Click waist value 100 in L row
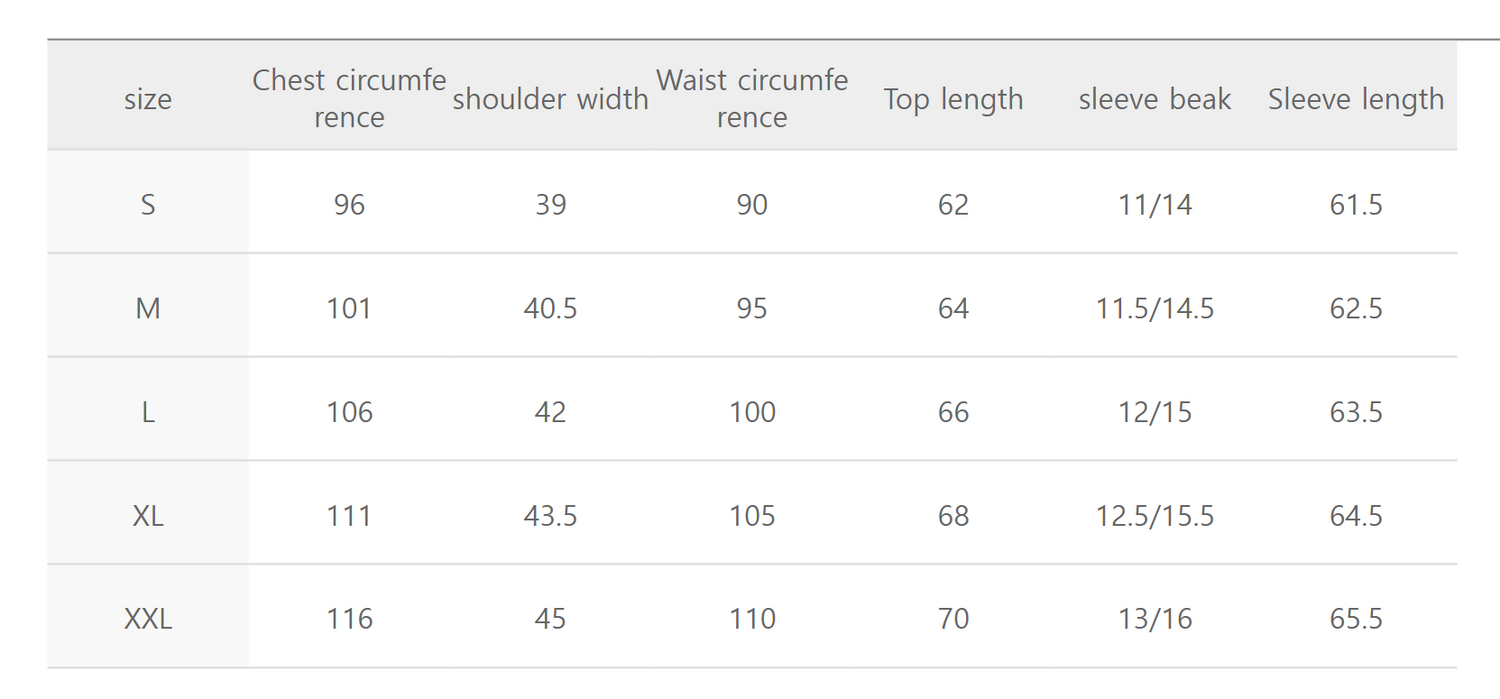Image resolution: width=1500 pixels, height=699 pixels. (x=752, y=412)
